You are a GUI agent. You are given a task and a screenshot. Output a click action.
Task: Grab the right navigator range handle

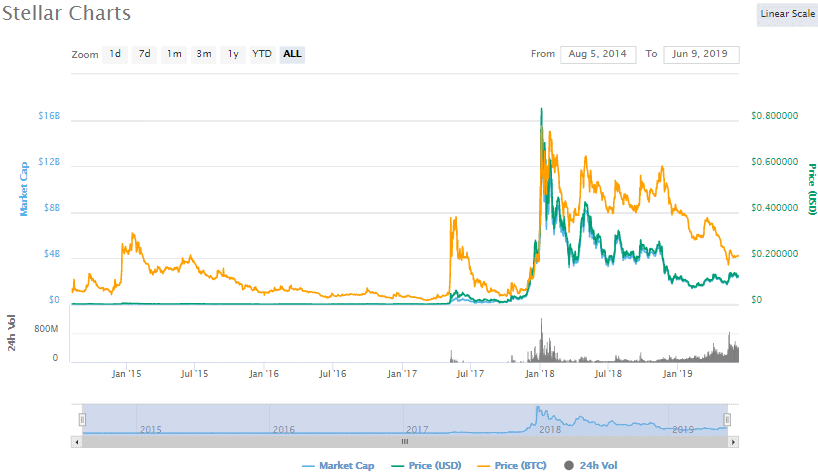coord(727,419)
